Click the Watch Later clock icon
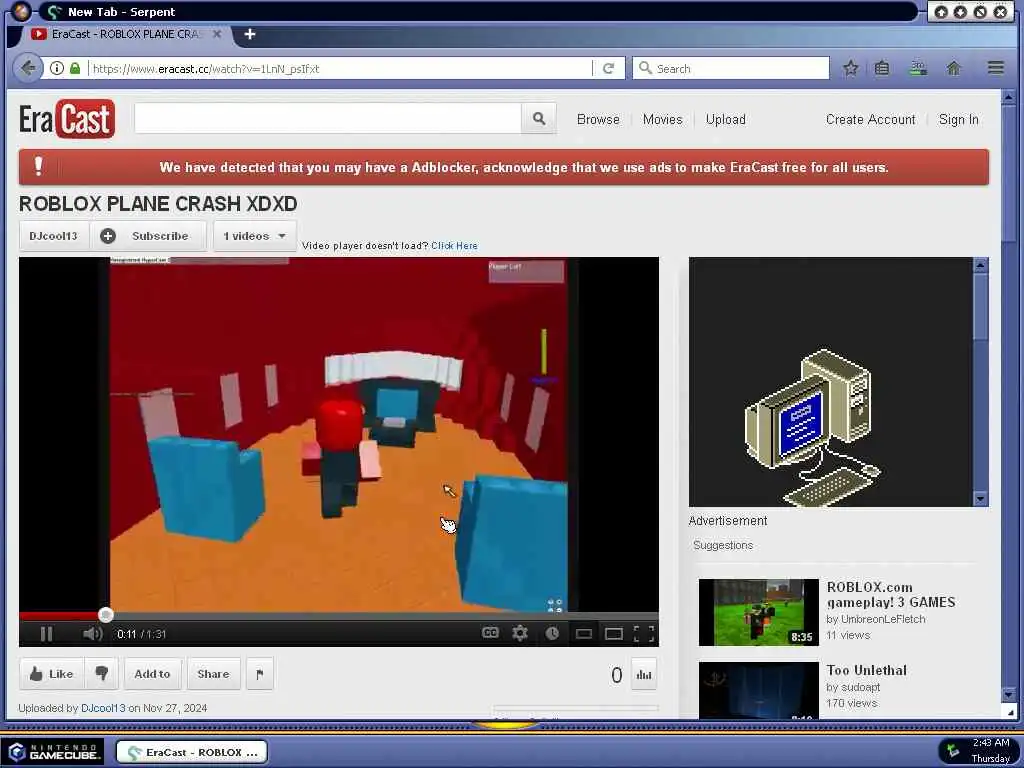1024x768 pixels. click(552, 633)
